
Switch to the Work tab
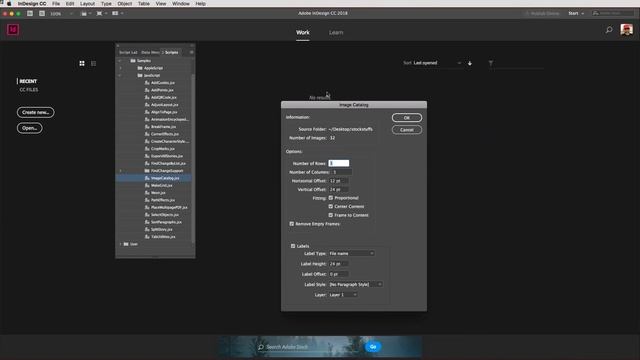303,33
